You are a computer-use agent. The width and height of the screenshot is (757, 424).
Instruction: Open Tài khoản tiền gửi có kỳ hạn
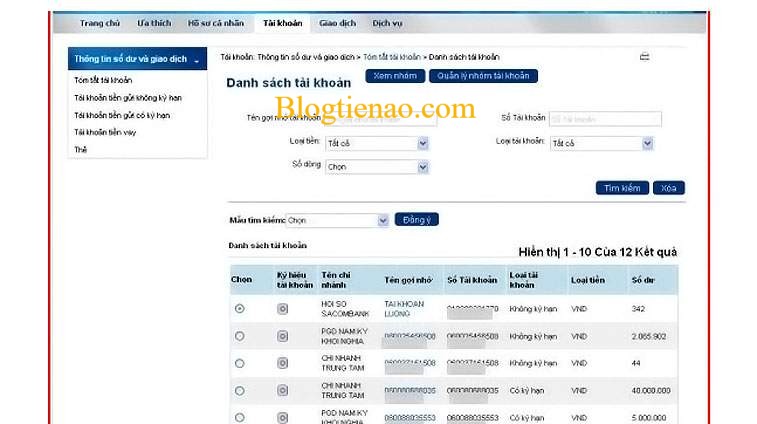[x=122, y=115]
